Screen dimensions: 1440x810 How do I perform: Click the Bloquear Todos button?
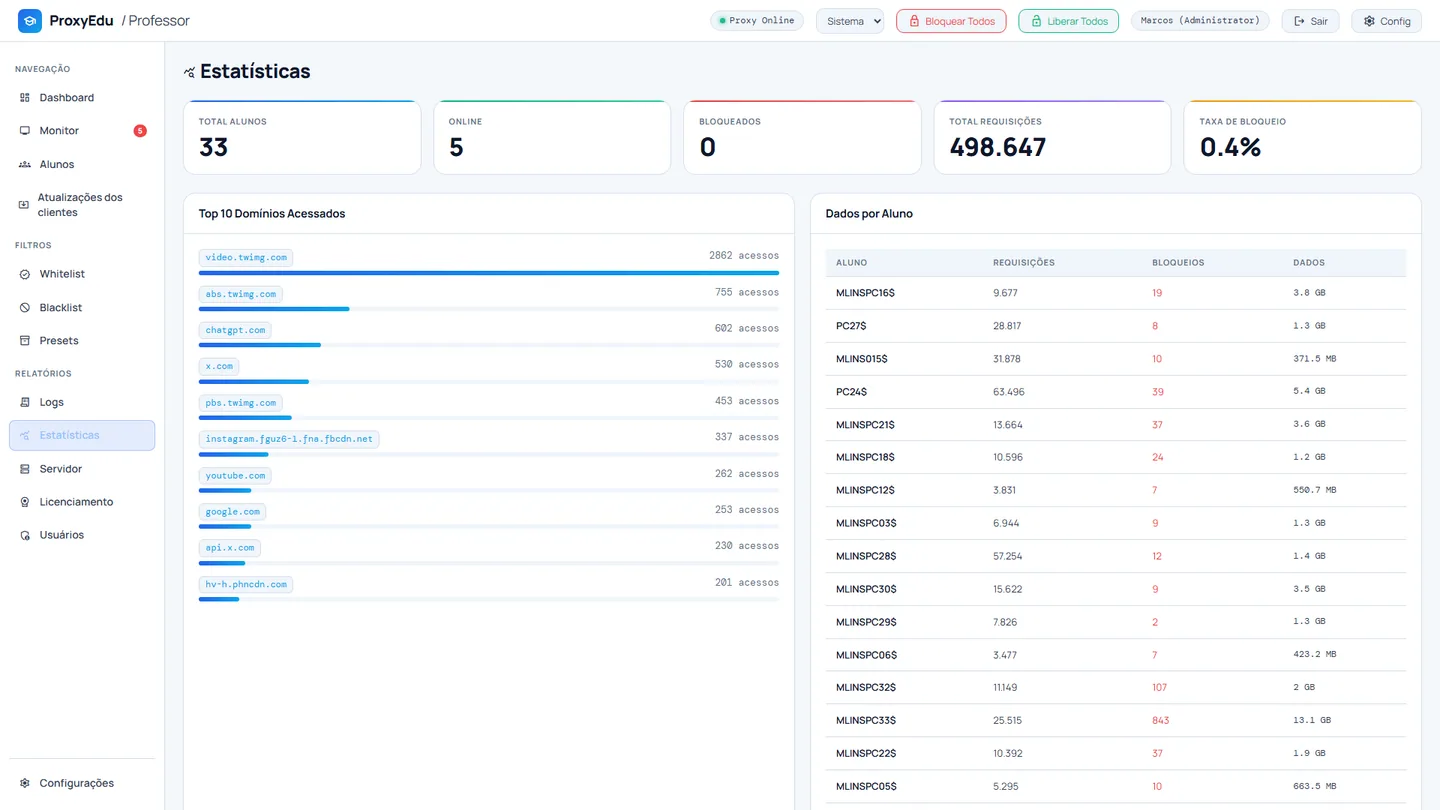[951, 21]
